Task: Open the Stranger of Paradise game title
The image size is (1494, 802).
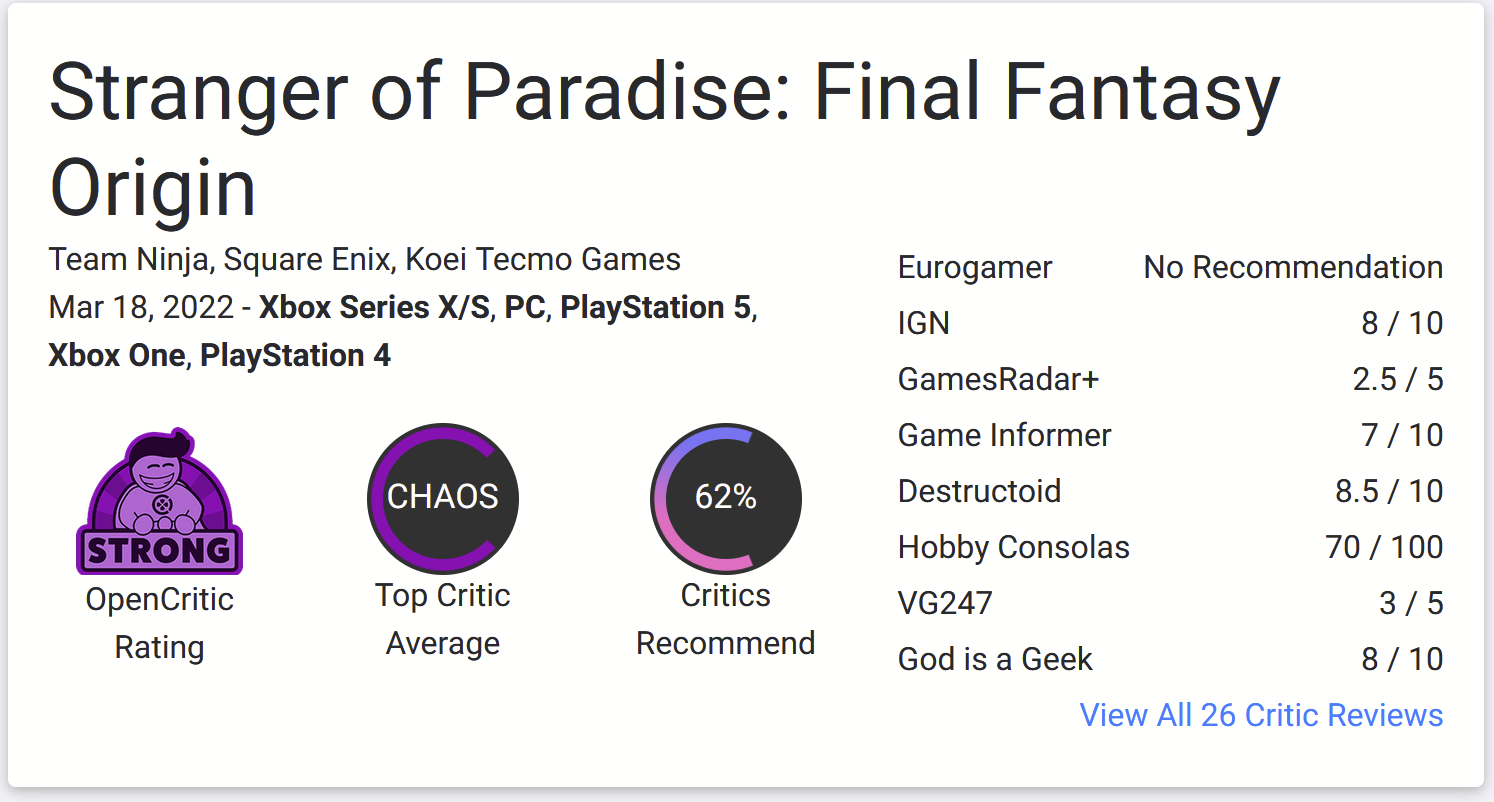Action: [665, 139]
